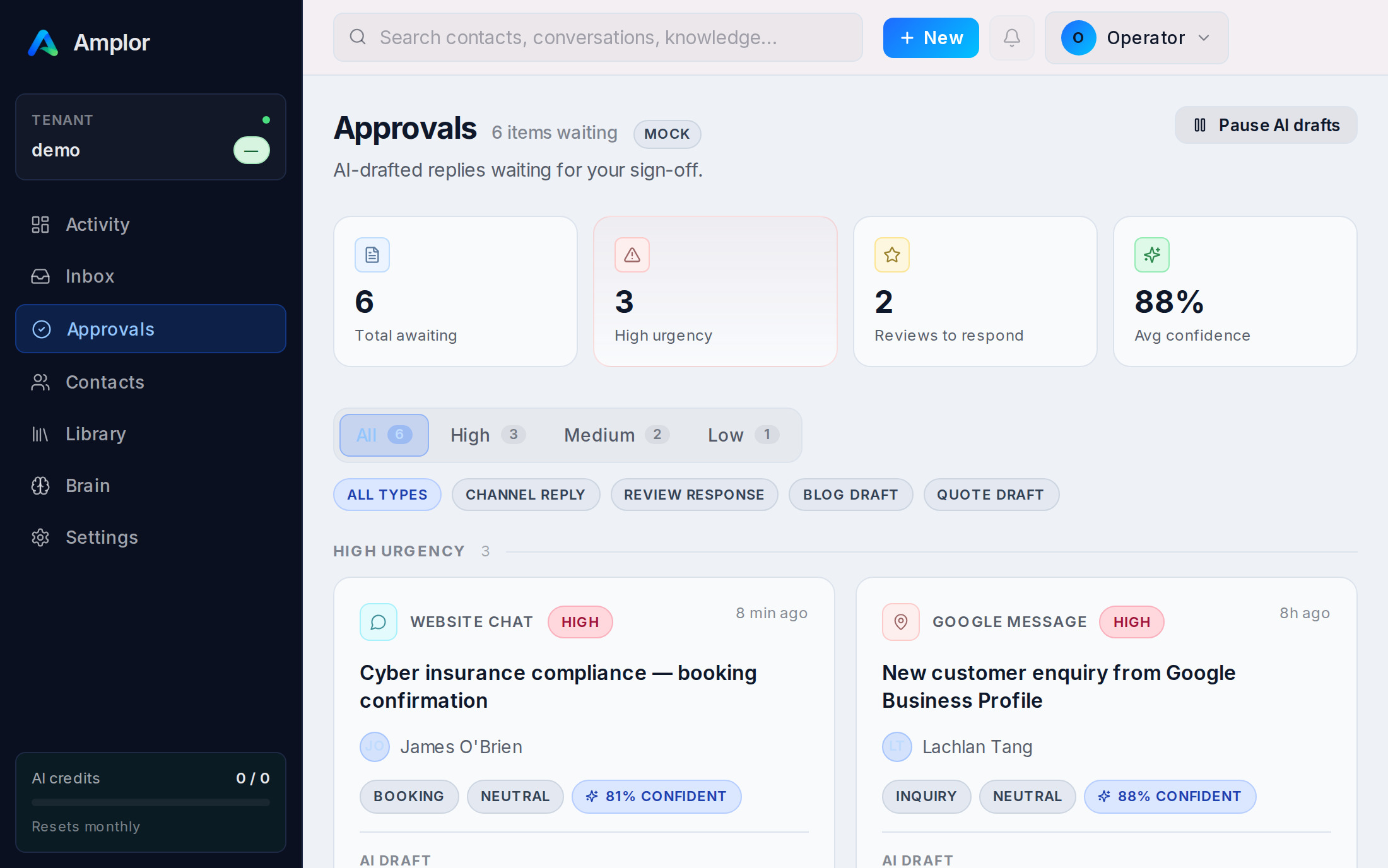Image resolution: width=1388 pixels, height=868 pixels.
Task: Click the Website Chat bubble icon
Action: [379, 622]
